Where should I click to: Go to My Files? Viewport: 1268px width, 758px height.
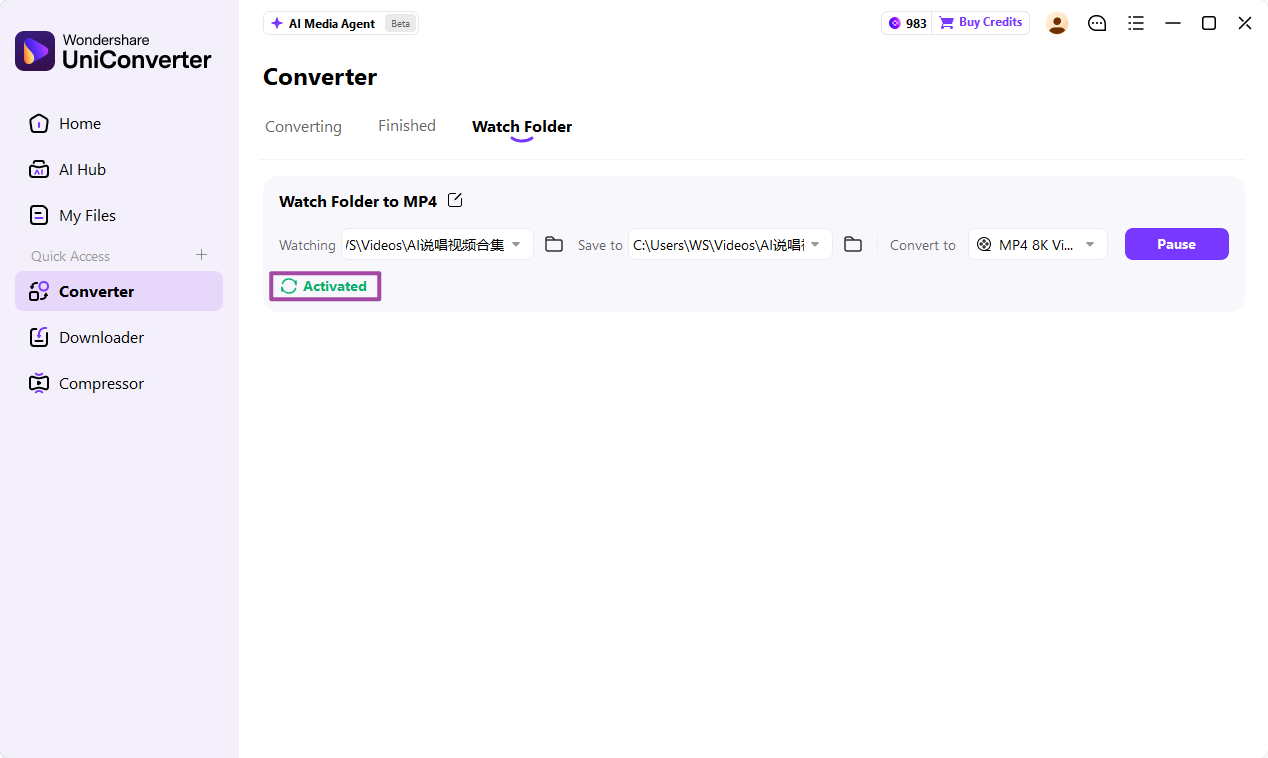(x=119, y=216)
